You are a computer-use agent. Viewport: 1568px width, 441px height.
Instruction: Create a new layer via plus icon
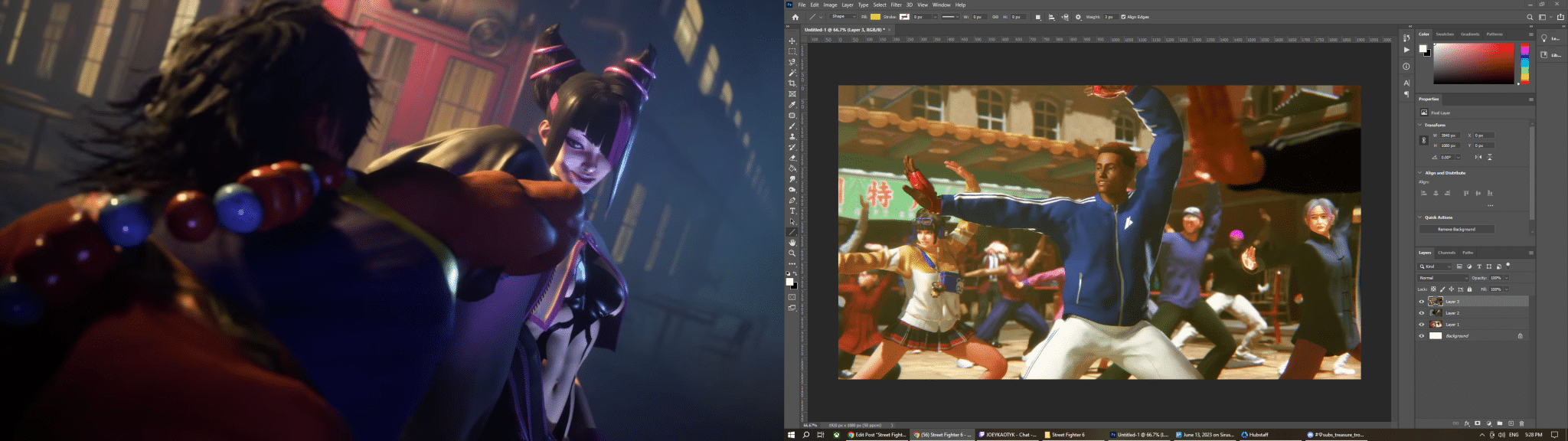point(1511,423)
